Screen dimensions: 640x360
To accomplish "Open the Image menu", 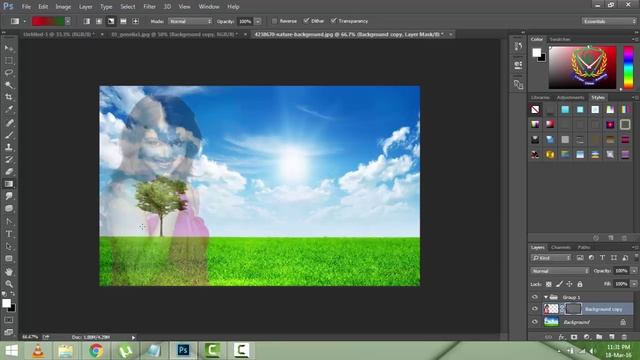I will 63,7.
